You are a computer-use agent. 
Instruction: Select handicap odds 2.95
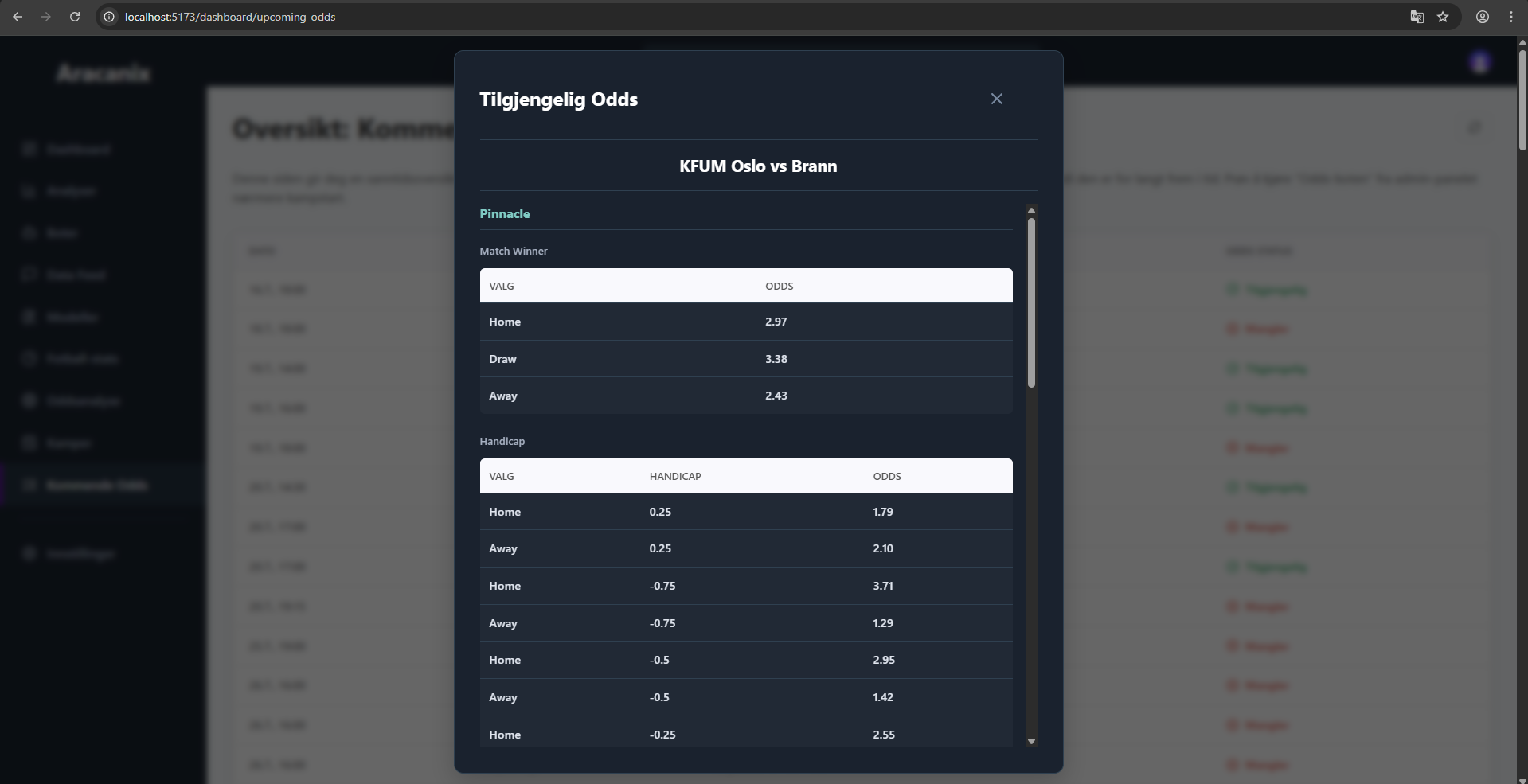(884, 660)
